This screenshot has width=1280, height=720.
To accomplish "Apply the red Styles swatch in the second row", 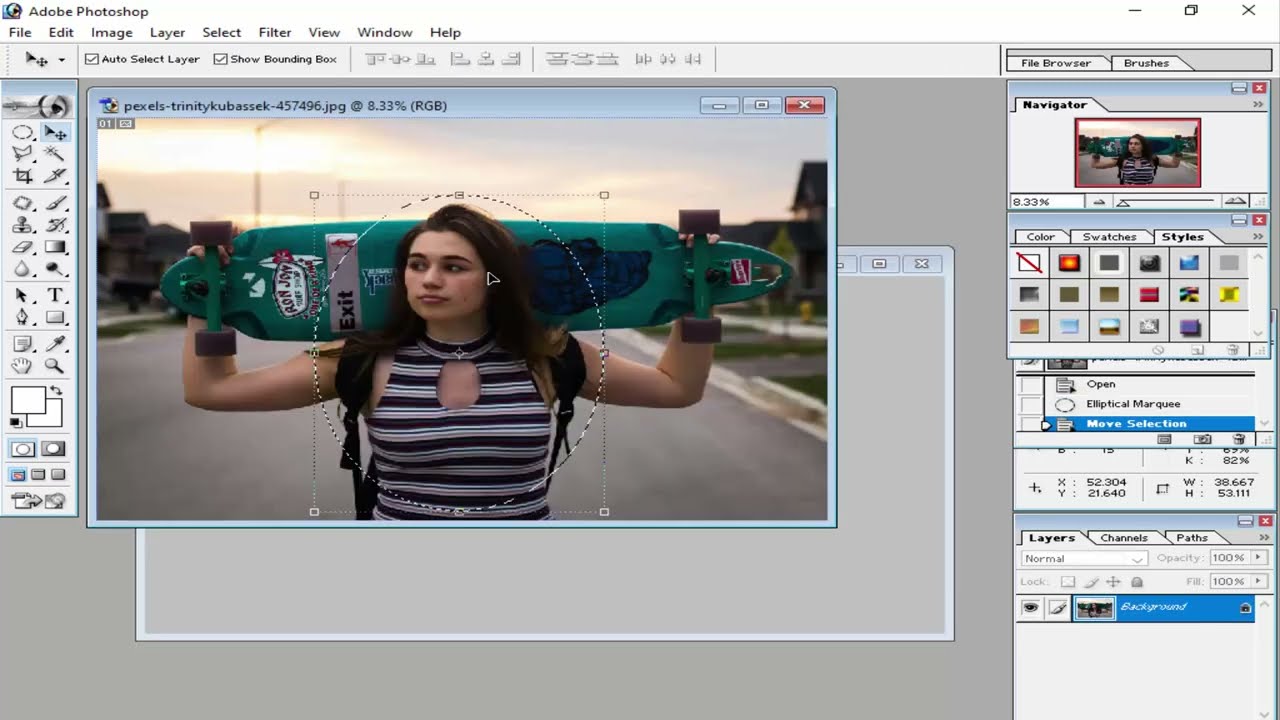I will [1149, 294].
